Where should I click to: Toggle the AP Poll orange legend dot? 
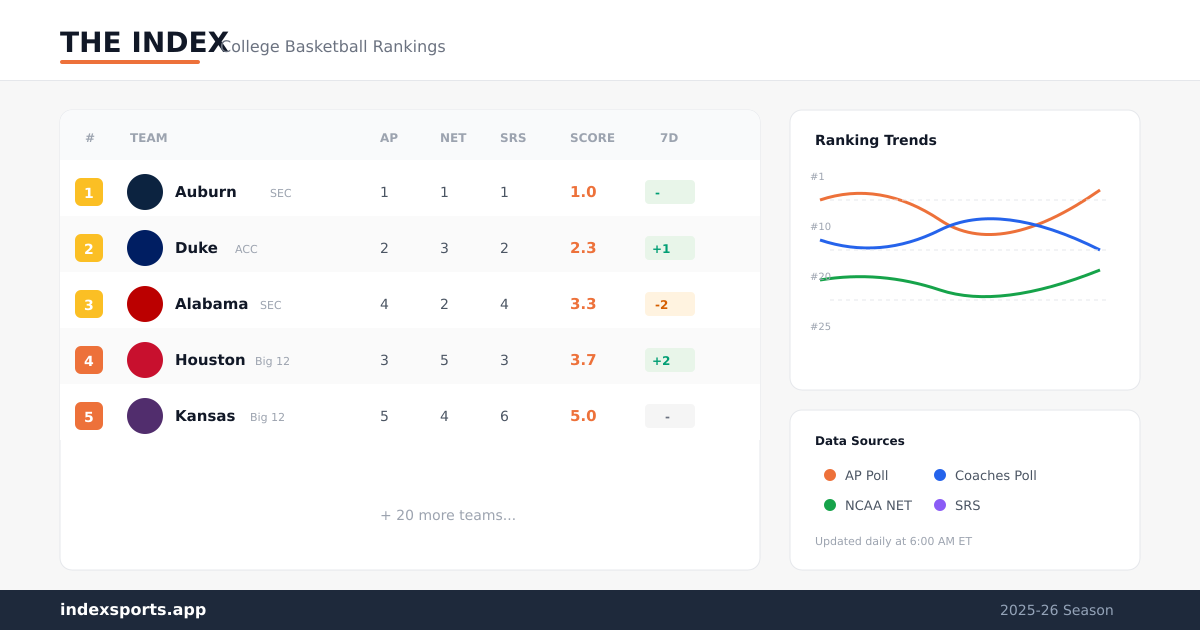coord(830,476)
